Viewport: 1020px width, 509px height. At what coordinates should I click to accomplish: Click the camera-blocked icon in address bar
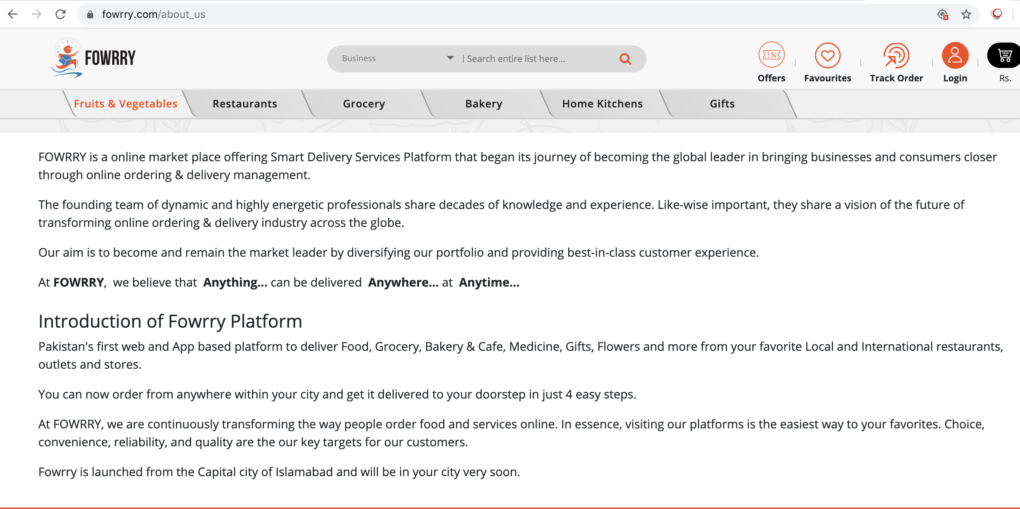[943, 14]
